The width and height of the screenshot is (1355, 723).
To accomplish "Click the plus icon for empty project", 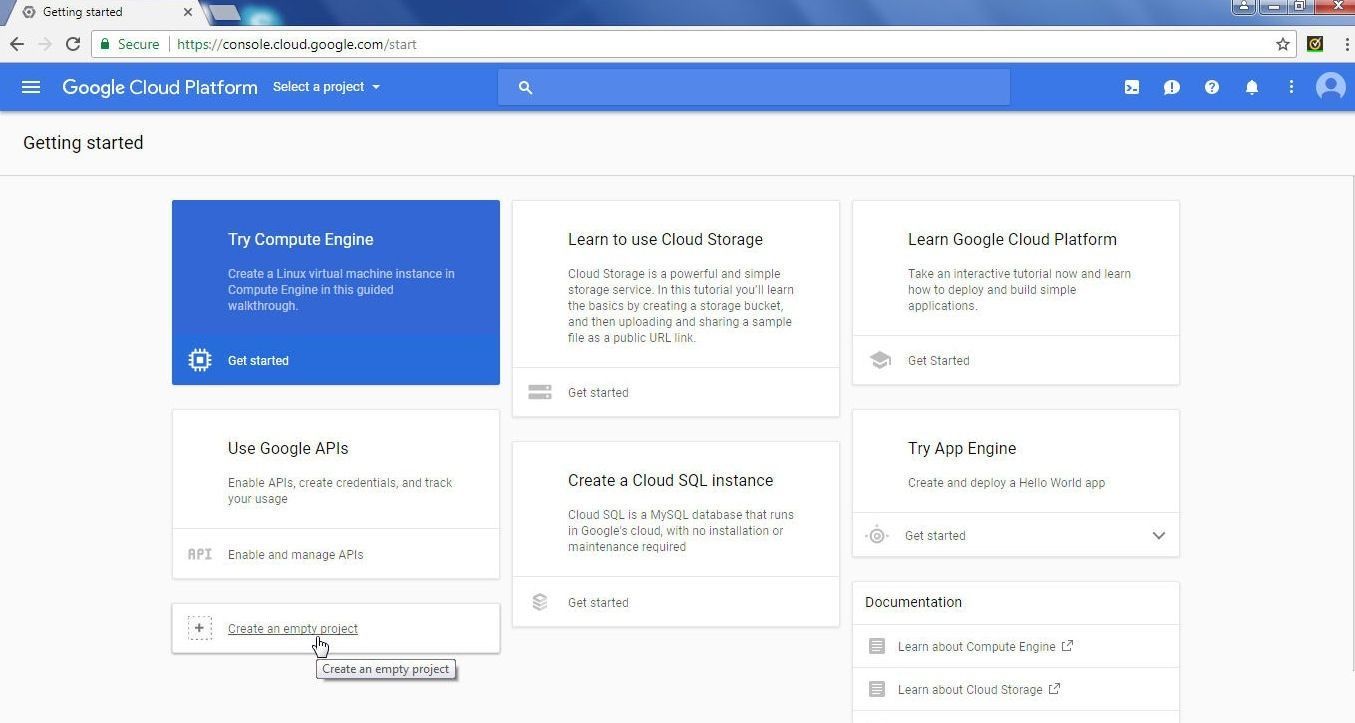I will (200, 628).
